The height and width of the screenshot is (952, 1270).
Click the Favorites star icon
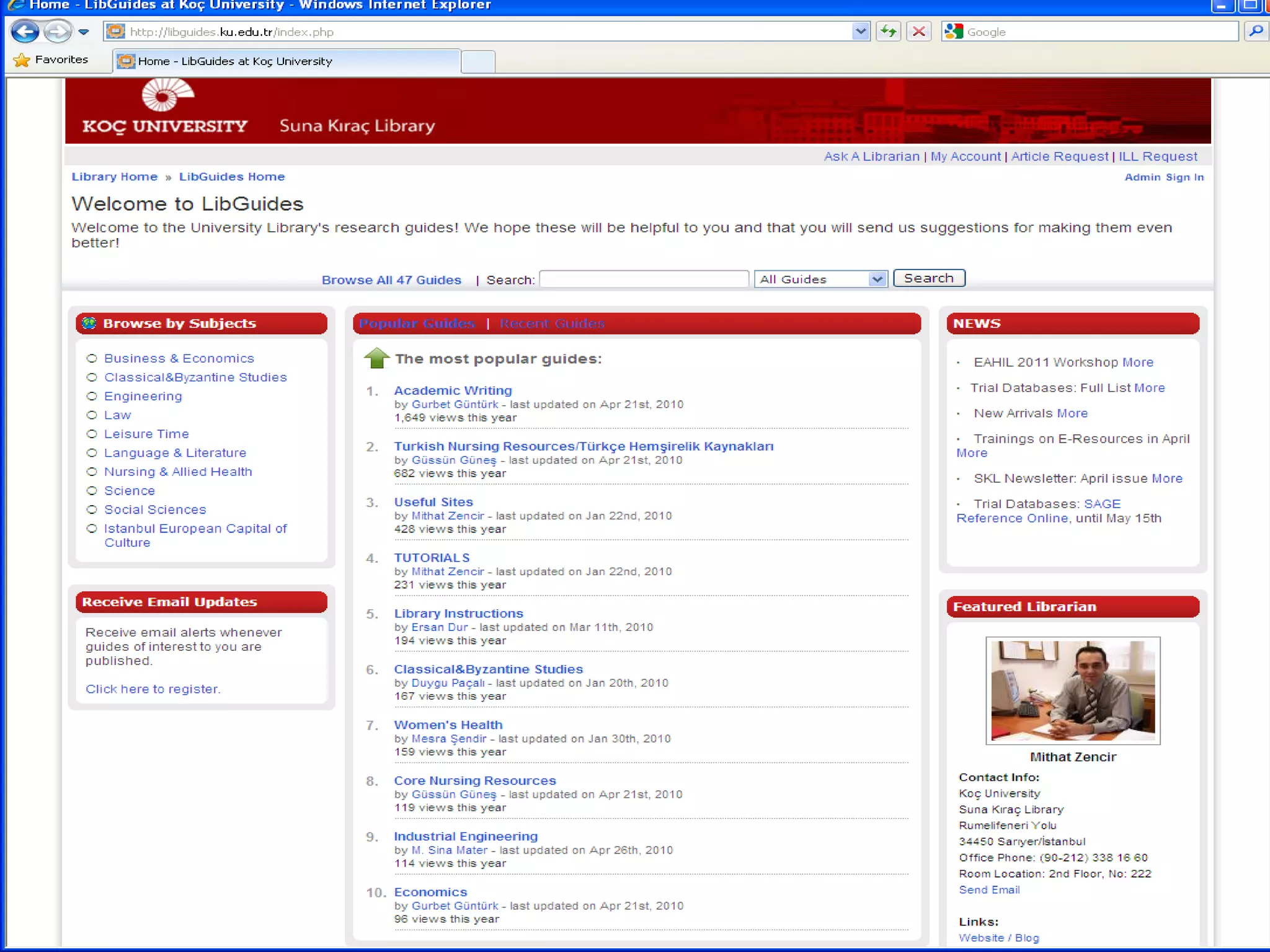click(22, 60)
